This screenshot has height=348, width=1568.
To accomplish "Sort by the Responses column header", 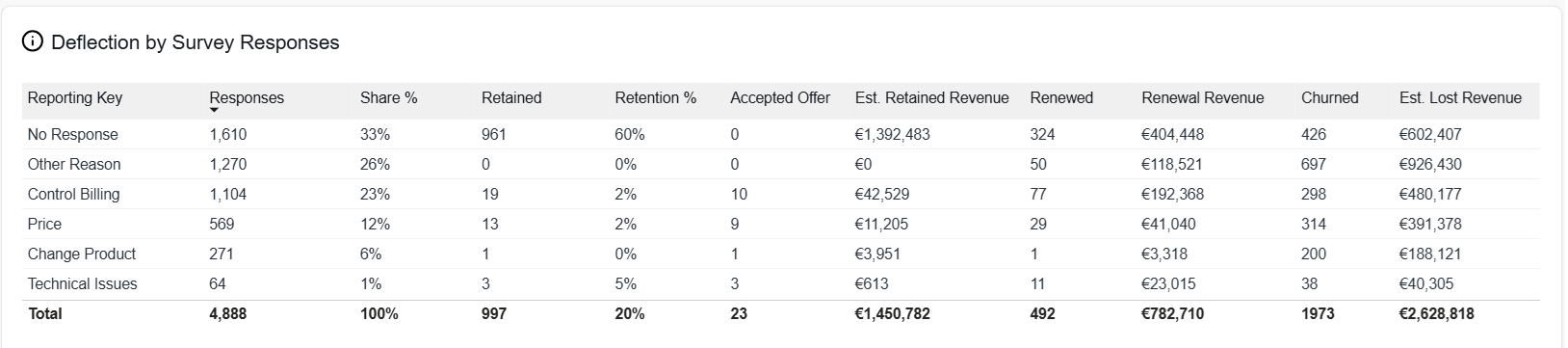I will click(247, 97).
